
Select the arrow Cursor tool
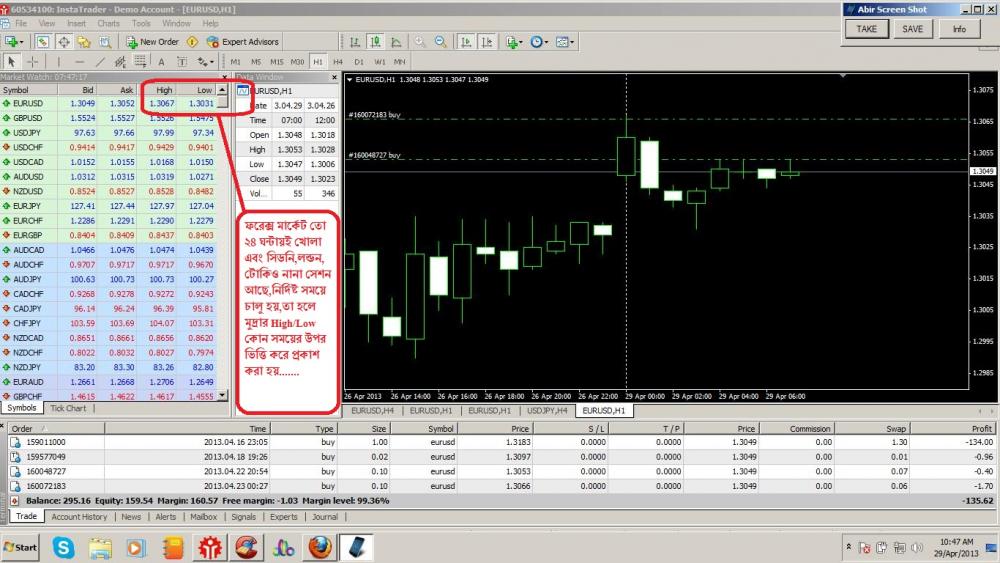(11, 62)
